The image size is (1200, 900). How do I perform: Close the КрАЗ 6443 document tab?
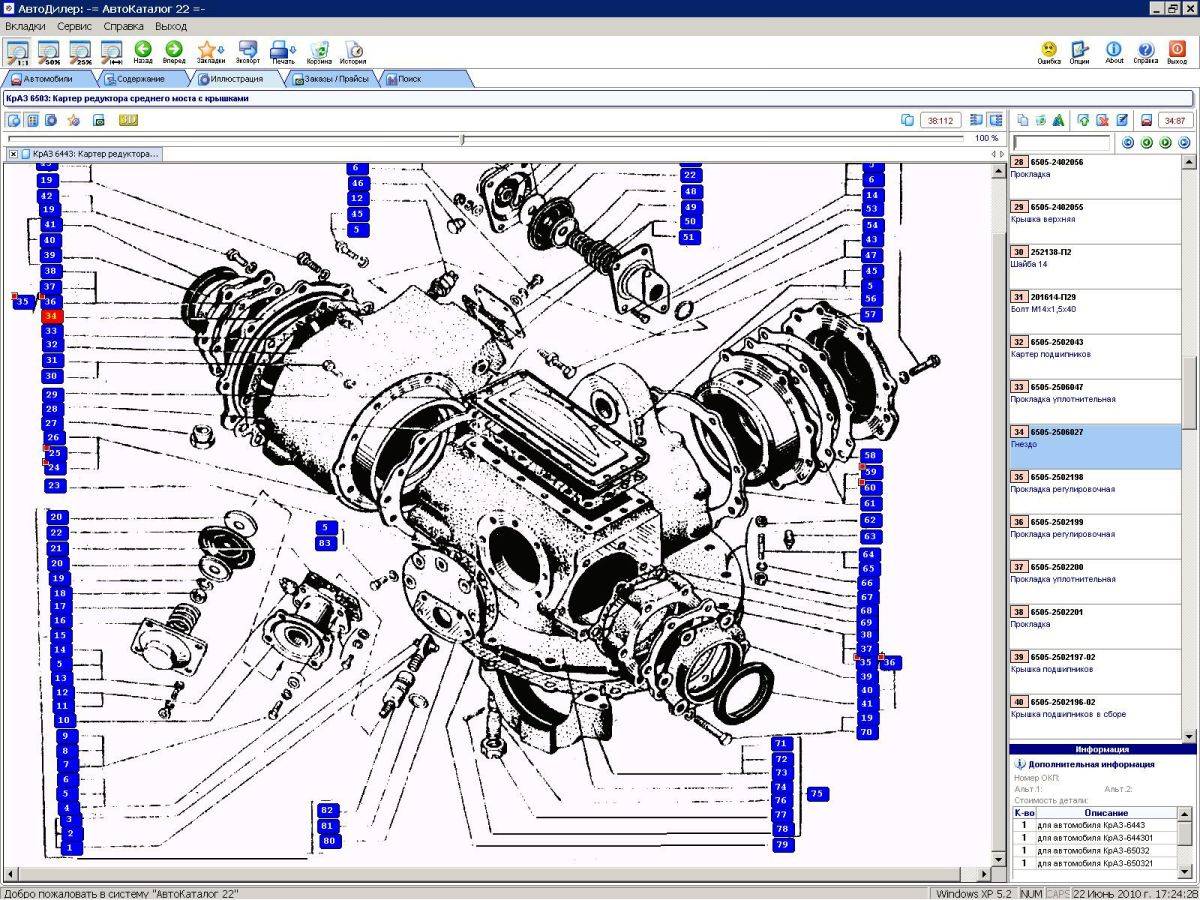[13, 155]
